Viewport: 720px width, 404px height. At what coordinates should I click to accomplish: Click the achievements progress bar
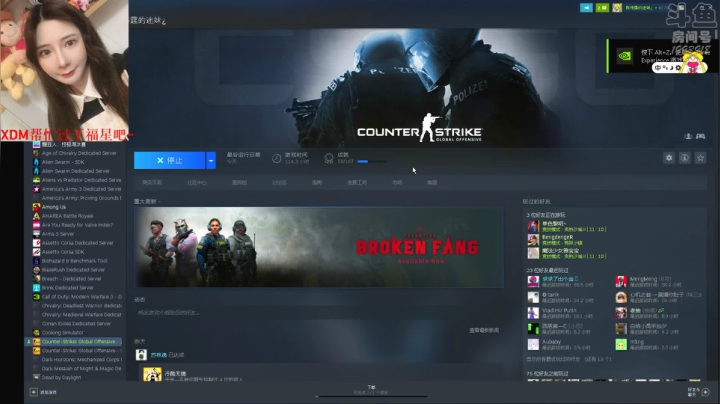(x=371, y=162)
